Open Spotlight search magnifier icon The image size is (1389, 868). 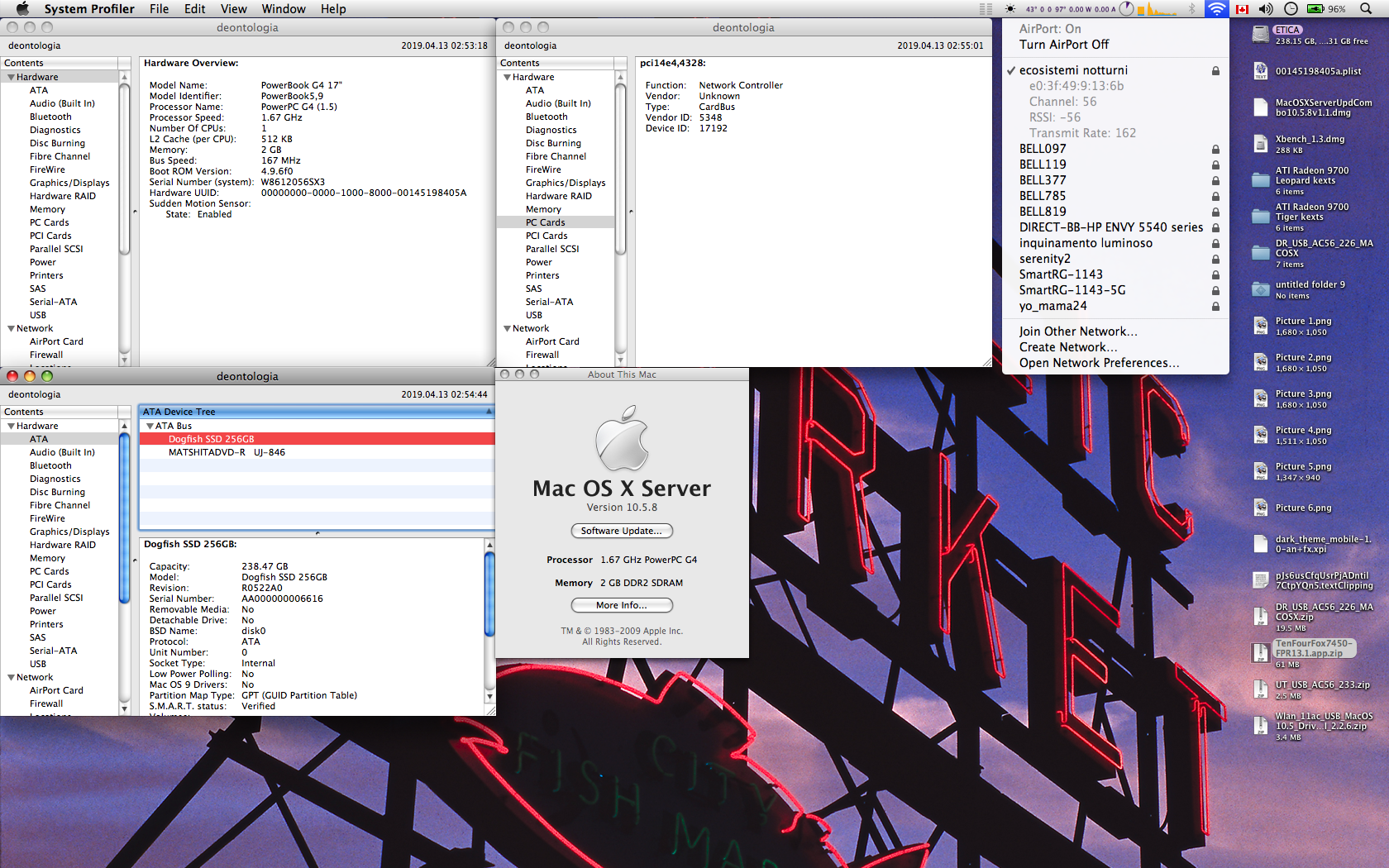point(1367,9)
